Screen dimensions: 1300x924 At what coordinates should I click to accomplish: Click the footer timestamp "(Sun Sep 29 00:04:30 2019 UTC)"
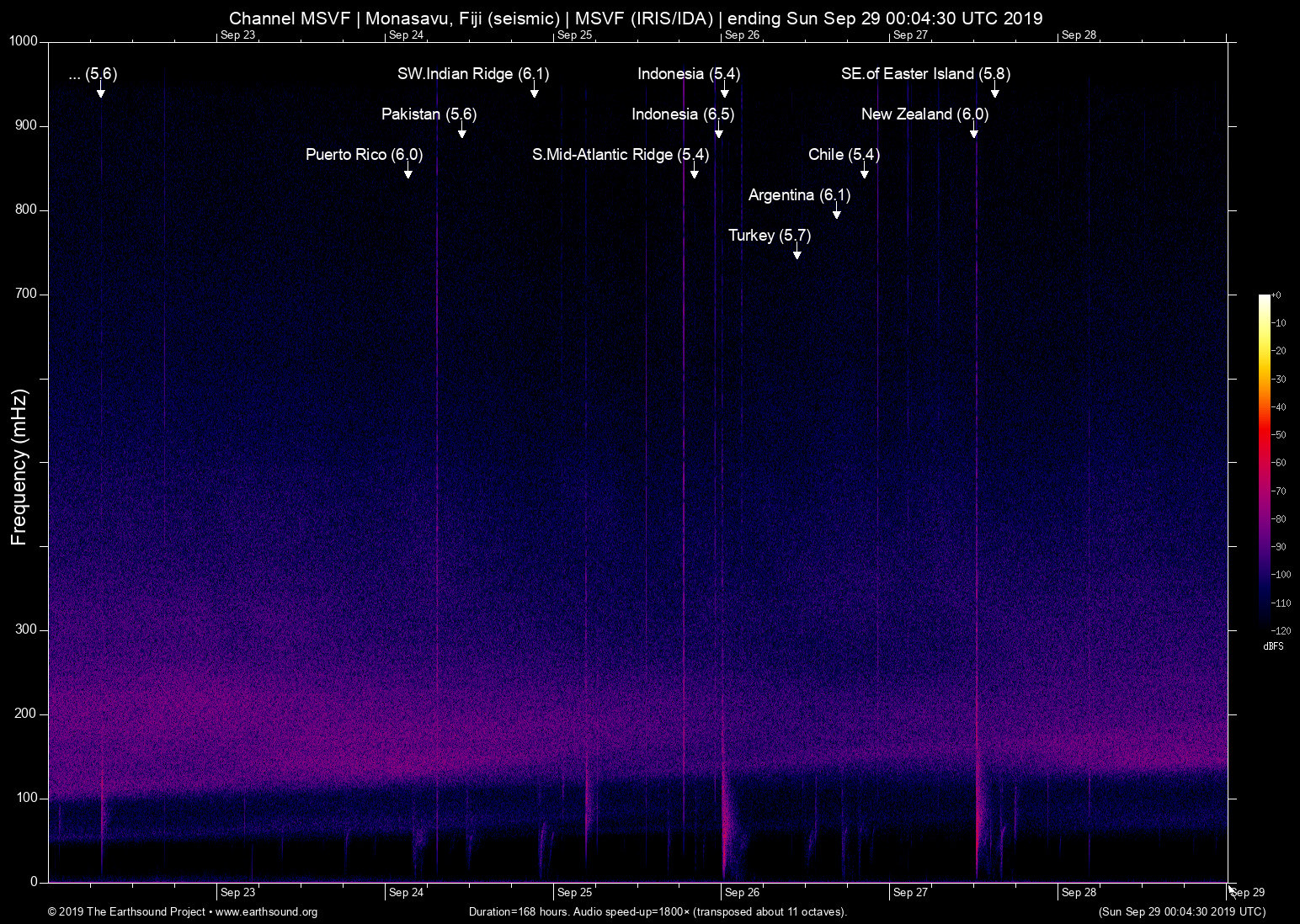1182,912
